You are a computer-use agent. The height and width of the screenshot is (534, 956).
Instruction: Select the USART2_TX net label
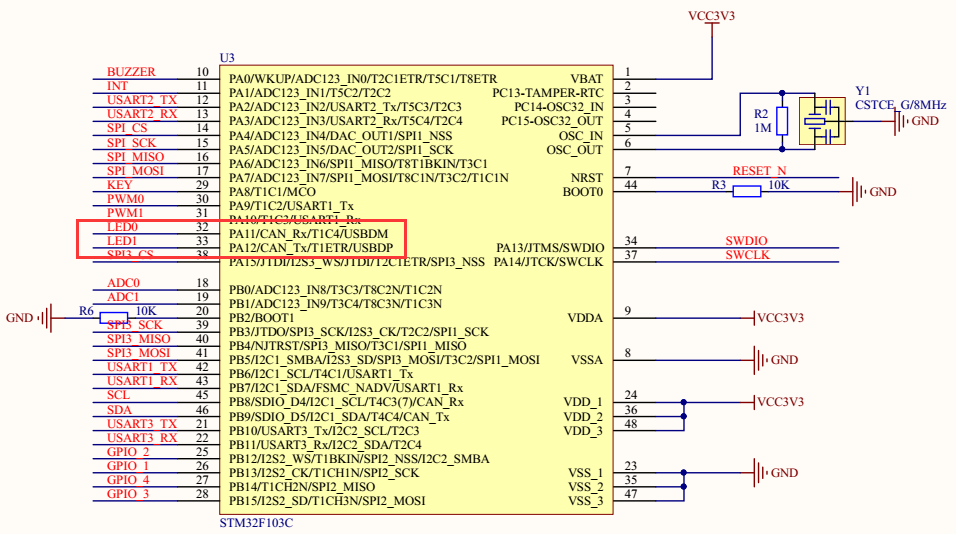tap(142, 100)
